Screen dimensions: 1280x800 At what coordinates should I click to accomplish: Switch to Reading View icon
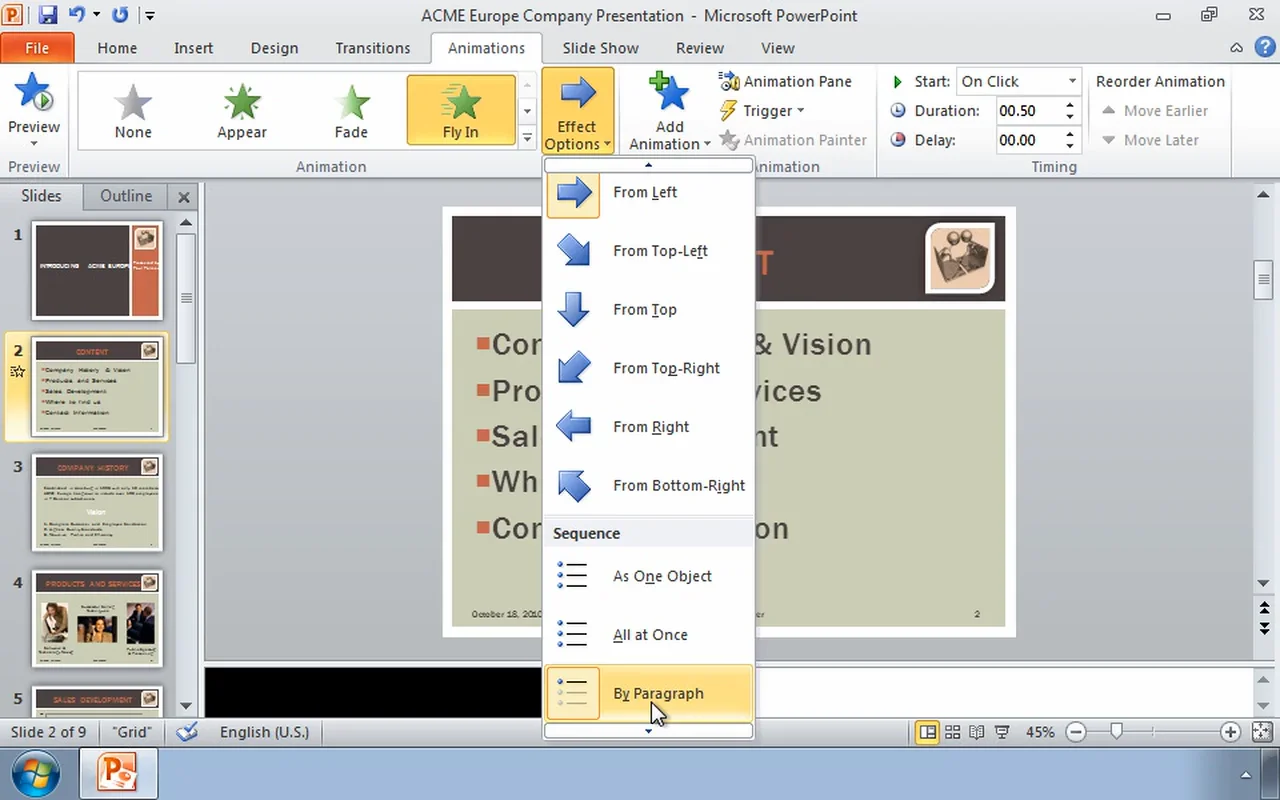click(x=977, y=732)
